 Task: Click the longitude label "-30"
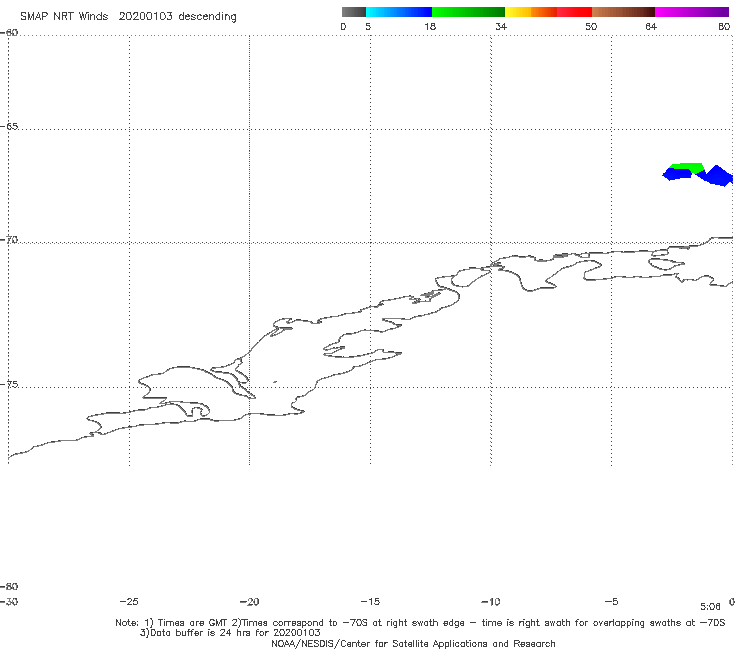[x=9, y=602]
